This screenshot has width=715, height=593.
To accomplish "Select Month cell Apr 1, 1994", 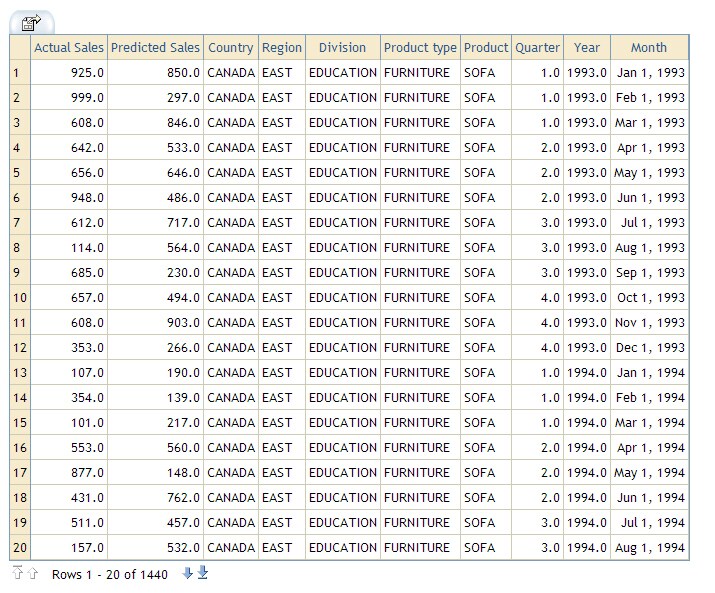I will coord(649,447).
